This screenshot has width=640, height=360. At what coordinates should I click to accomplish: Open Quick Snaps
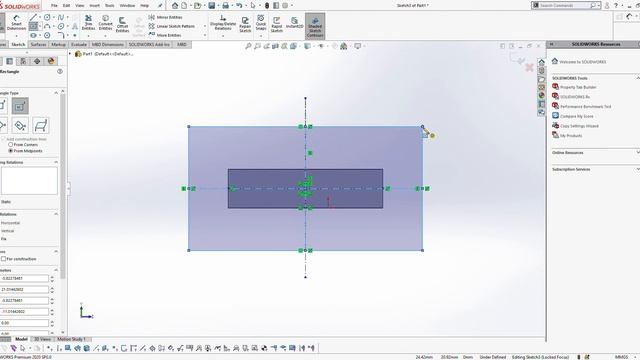click(x=261, y=23)
